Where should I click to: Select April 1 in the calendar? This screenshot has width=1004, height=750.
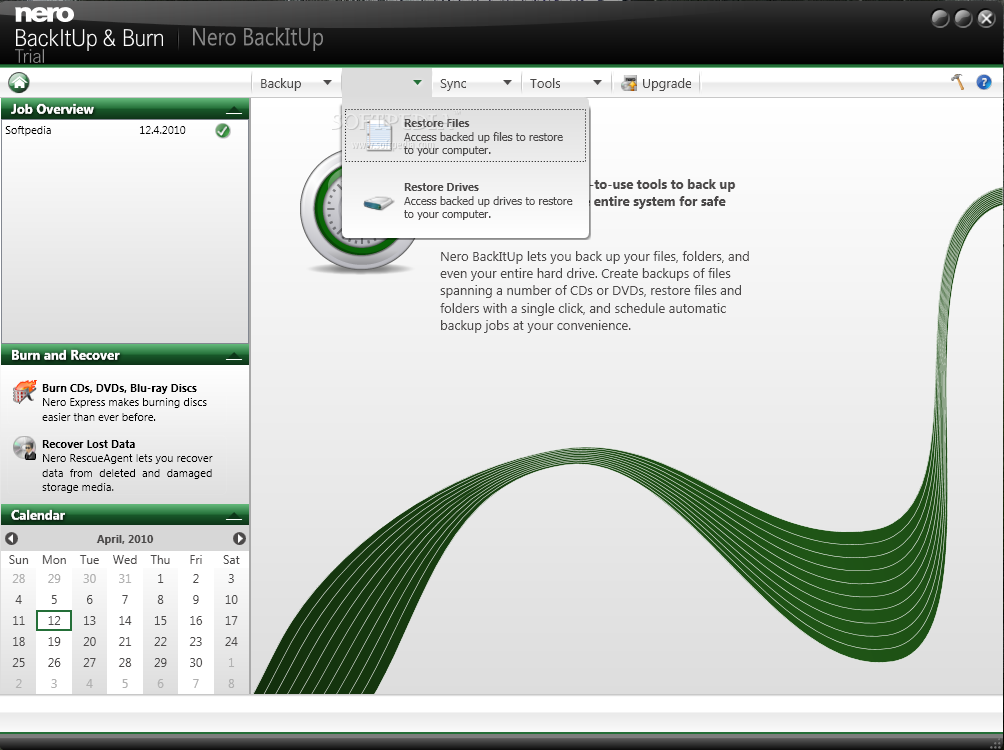(160, 579)
